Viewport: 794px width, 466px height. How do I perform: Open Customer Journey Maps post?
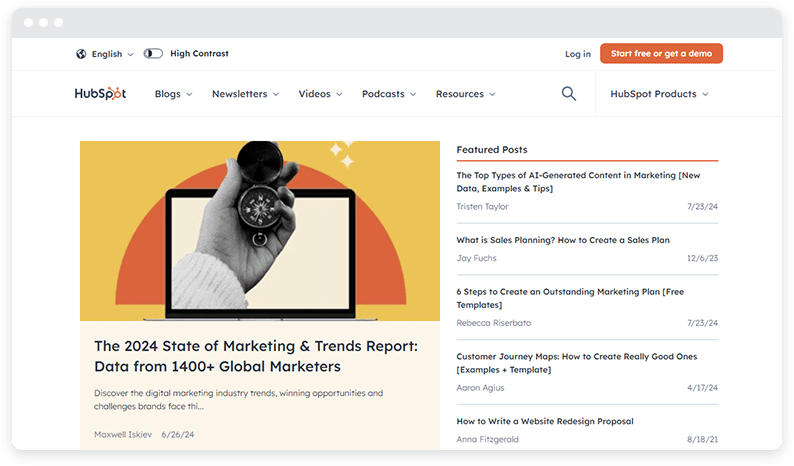coord(577,363)
